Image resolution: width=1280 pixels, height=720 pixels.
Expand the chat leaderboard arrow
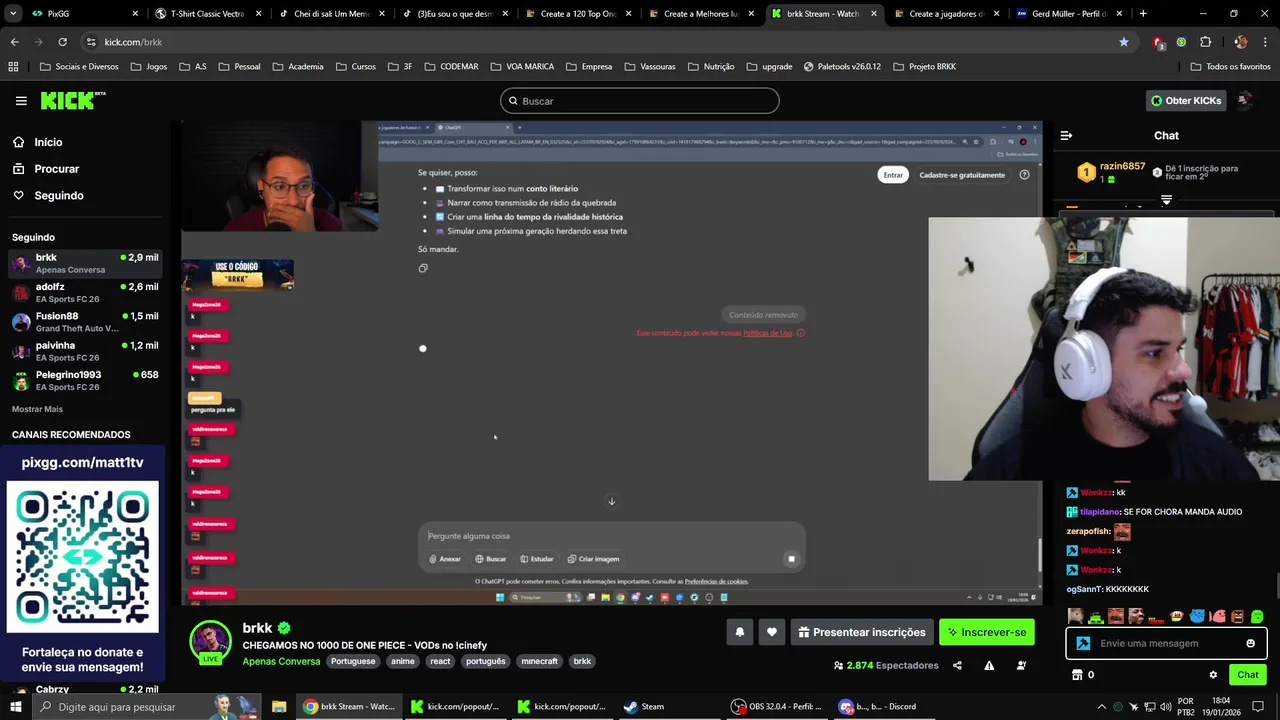tap(1166, 200)
